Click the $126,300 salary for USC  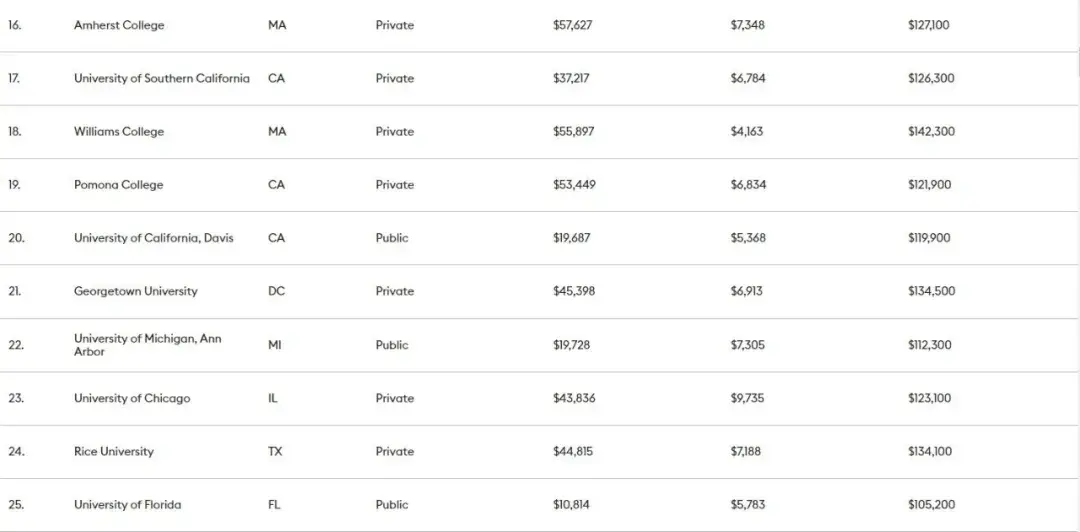[x=930, y=78]
